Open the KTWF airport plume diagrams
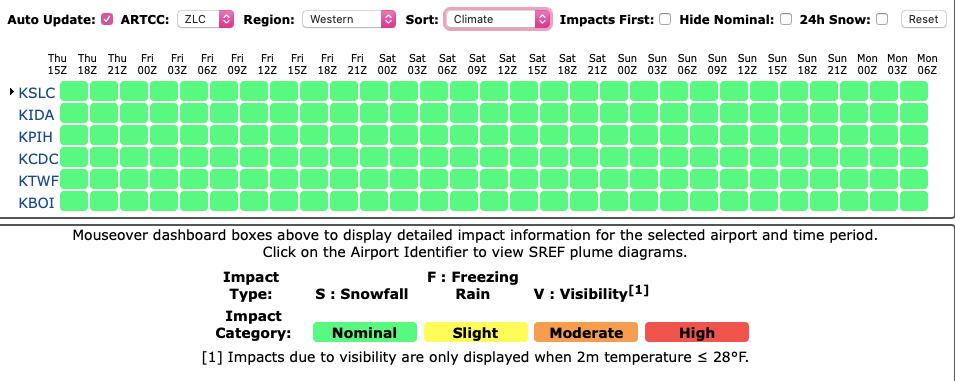This screenshot has height=381, width=955. coord(38,181)
